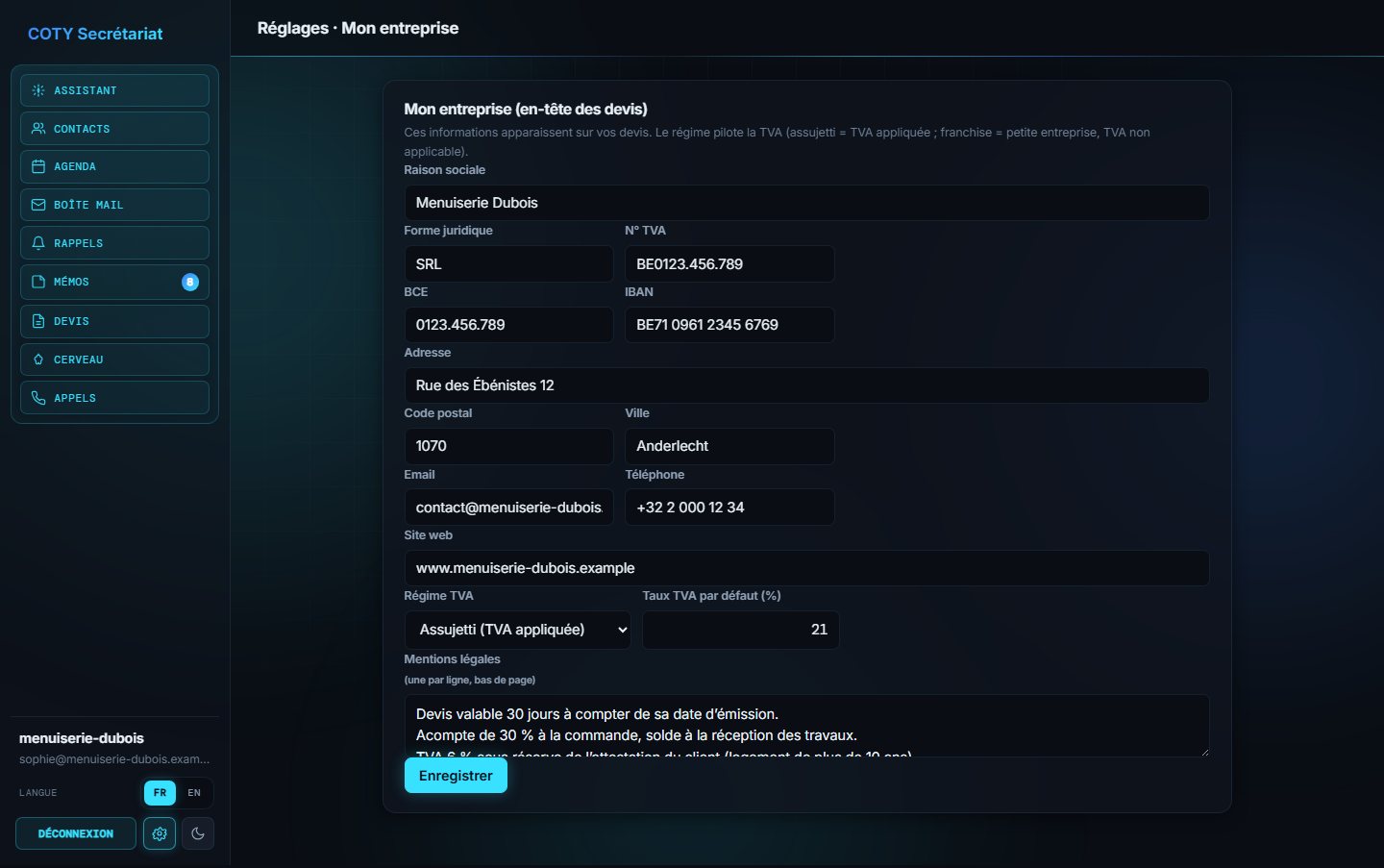This screenshot has width=1384, height=868.
Task: Click the N° TVA input field
Action: pos(729,264)
